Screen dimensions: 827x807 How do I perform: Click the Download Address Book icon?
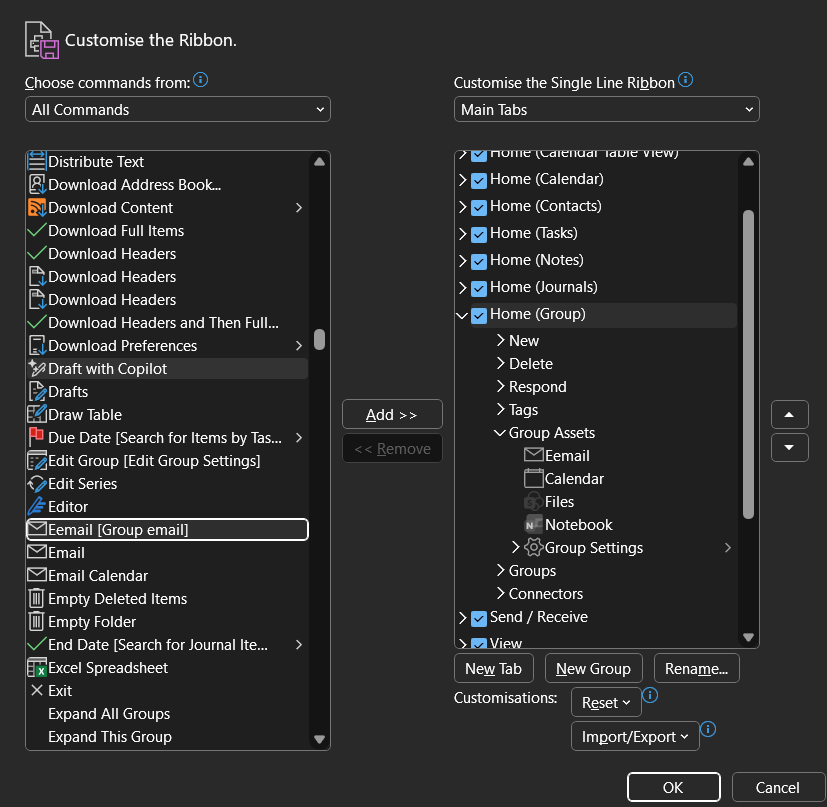[36, 185]
